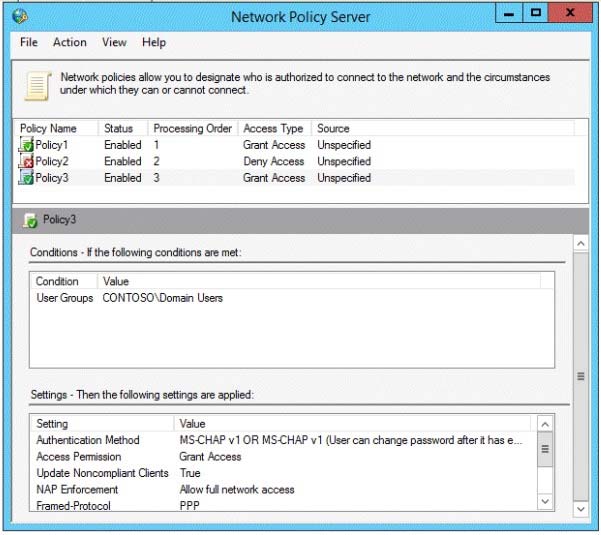Click the settings list scroll up arrow

545,424
